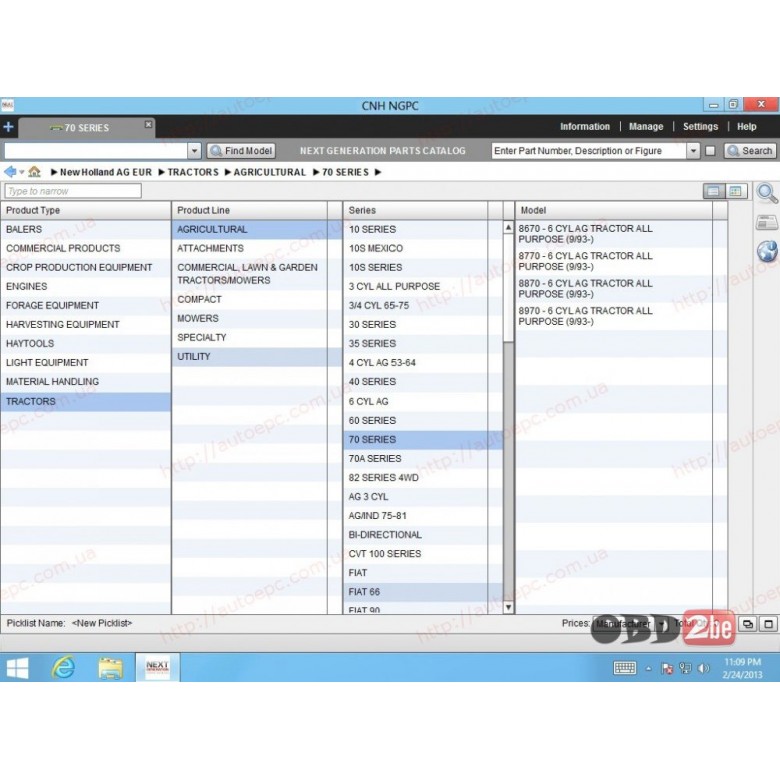The image size is (780, 780).
Task: Open the magnifier search sidebar icon
Action: point(767,193)
